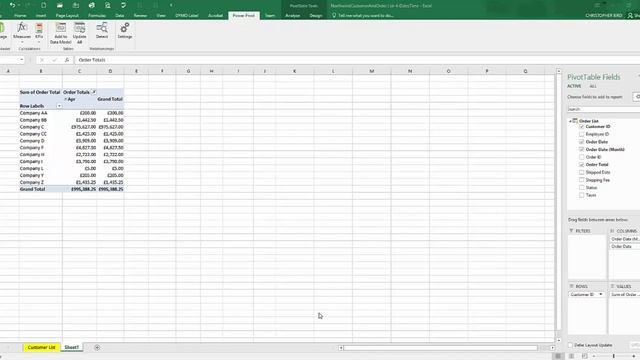Screen dimensions: 640x360
Task: Open Power Pivot Settings (gears icon)
Action: [125, 28]
